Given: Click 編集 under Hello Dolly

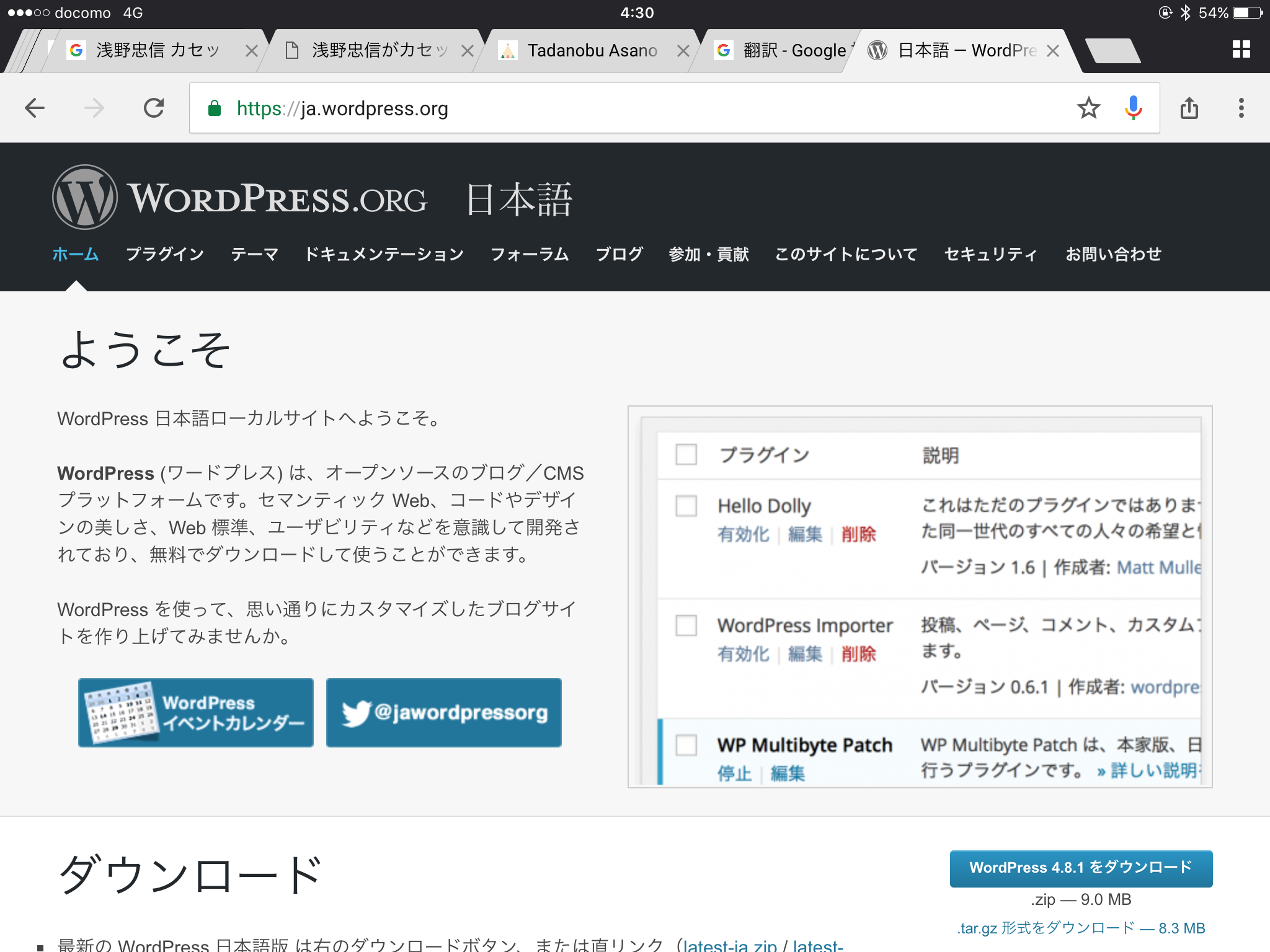Looking at the screenshot, I should pyautogui.click(x=805, y=534).
